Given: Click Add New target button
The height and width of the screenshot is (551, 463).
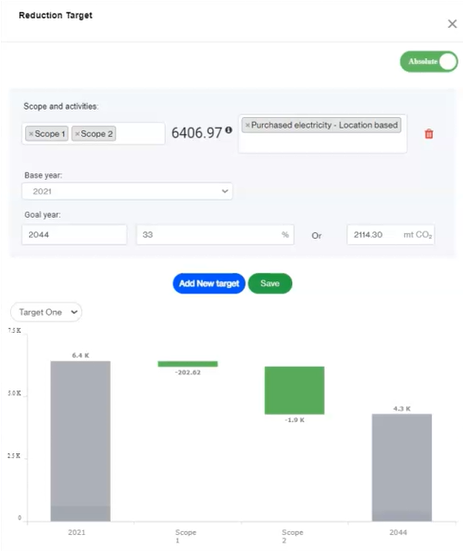Looking at the screenshot, I should (x=209, y=283).
